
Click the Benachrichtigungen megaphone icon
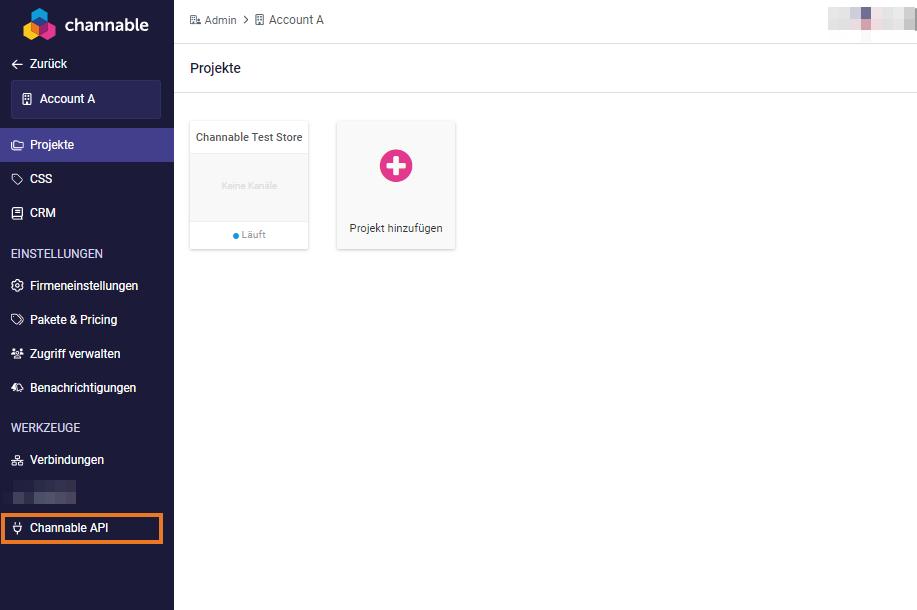click(x=17, y=388)
